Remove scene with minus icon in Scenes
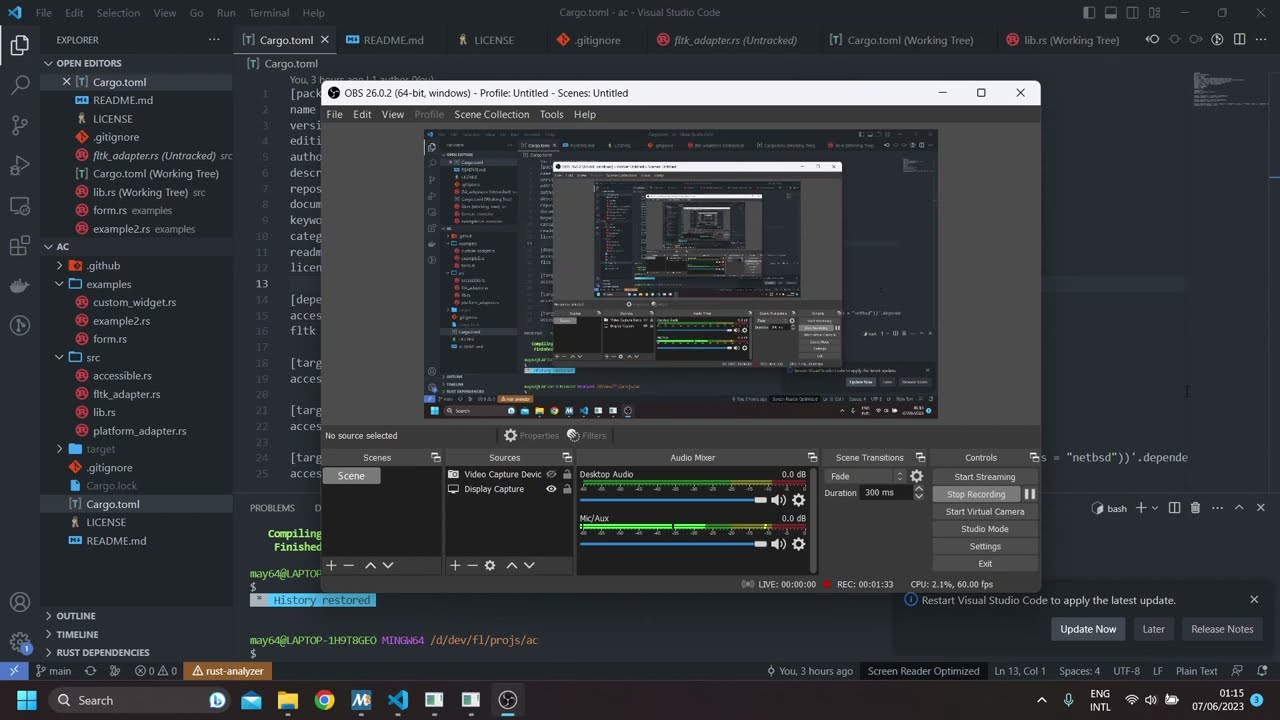This screenshot has width=1280, height=720. point(349,565)
